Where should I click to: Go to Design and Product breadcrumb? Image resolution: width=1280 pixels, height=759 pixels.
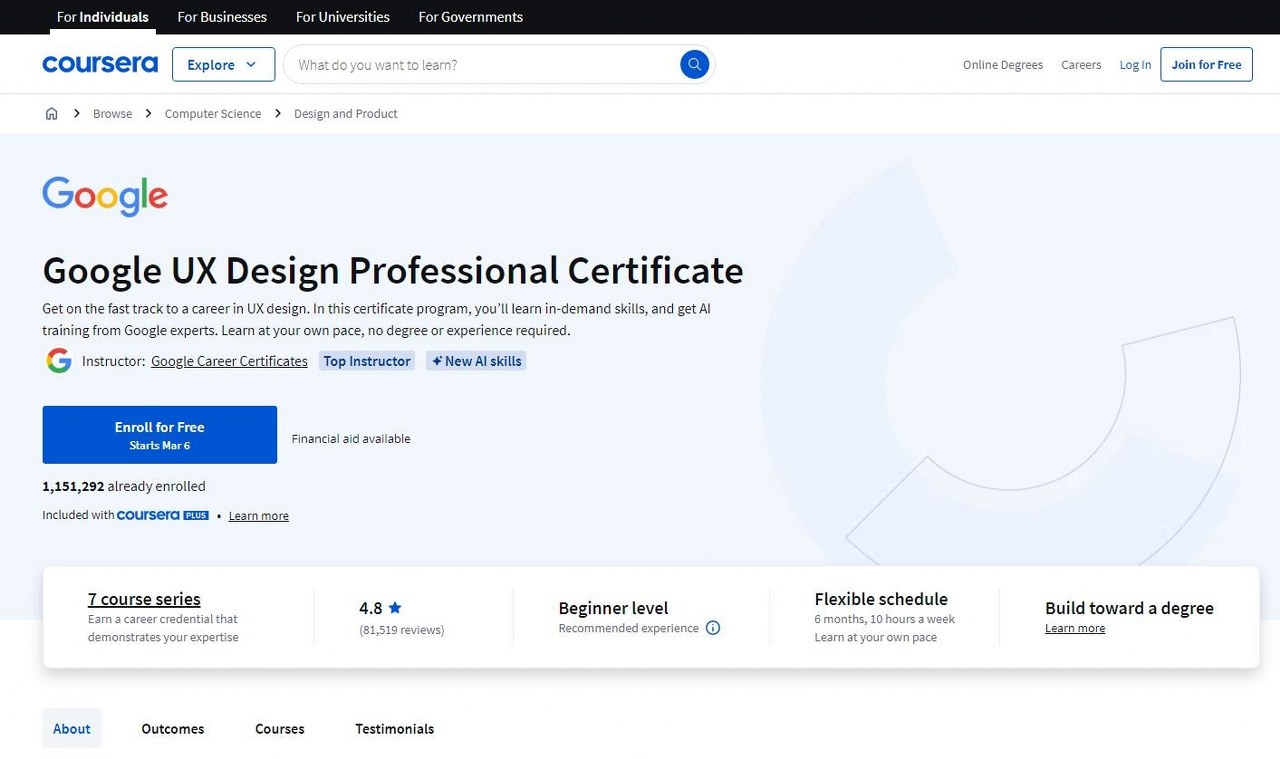(346, 113)
